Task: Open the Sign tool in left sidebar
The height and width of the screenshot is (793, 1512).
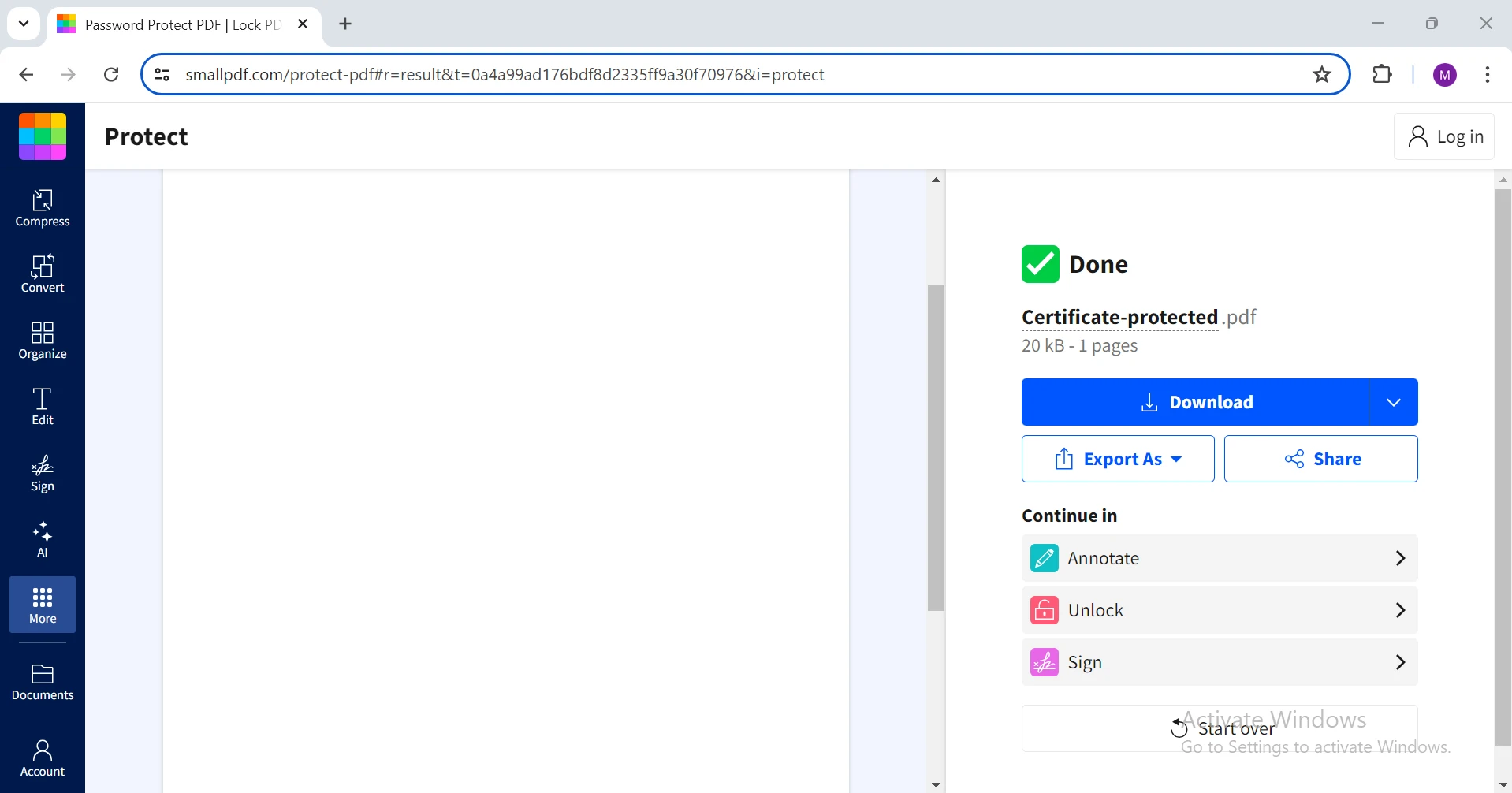Action: point(43,473)
